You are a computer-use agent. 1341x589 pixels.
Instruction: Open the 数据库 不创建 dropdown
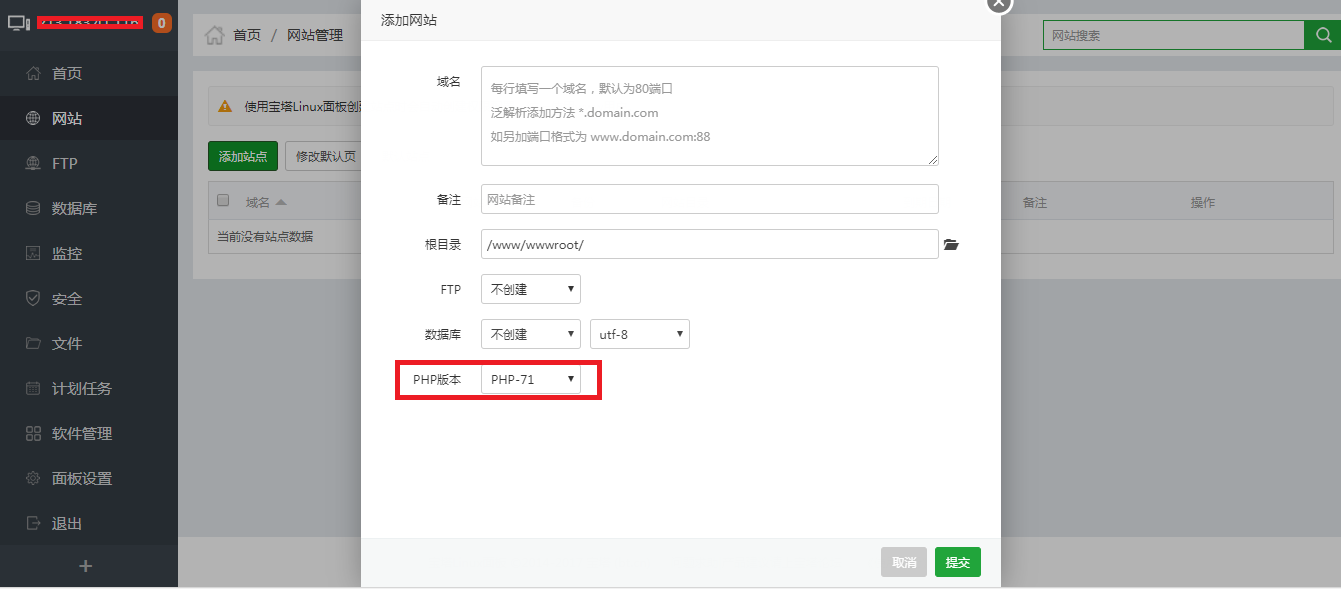530,334
